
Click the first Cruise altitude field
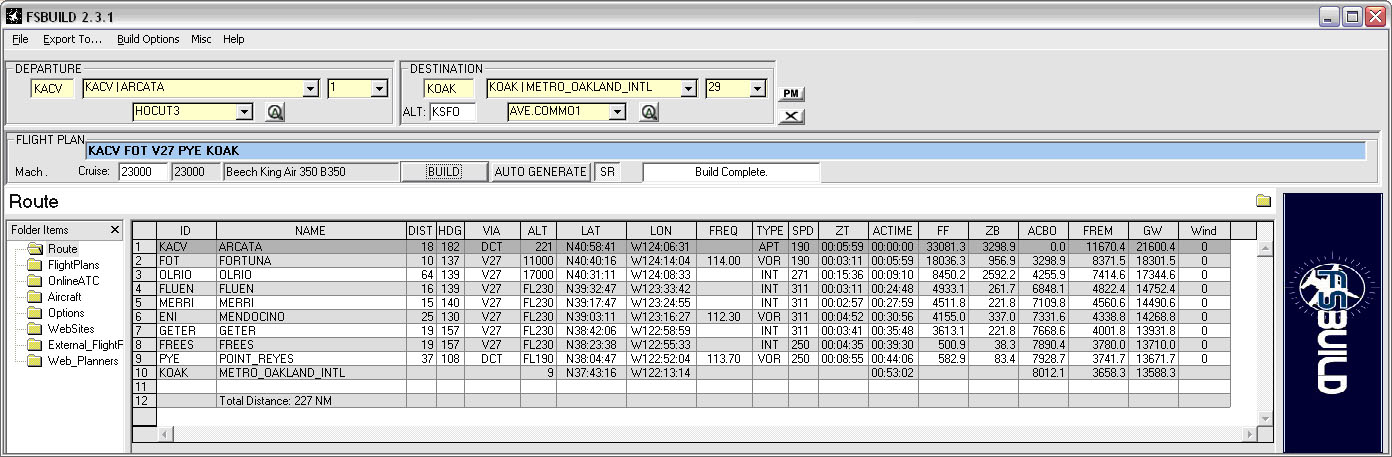click(142, 172)
